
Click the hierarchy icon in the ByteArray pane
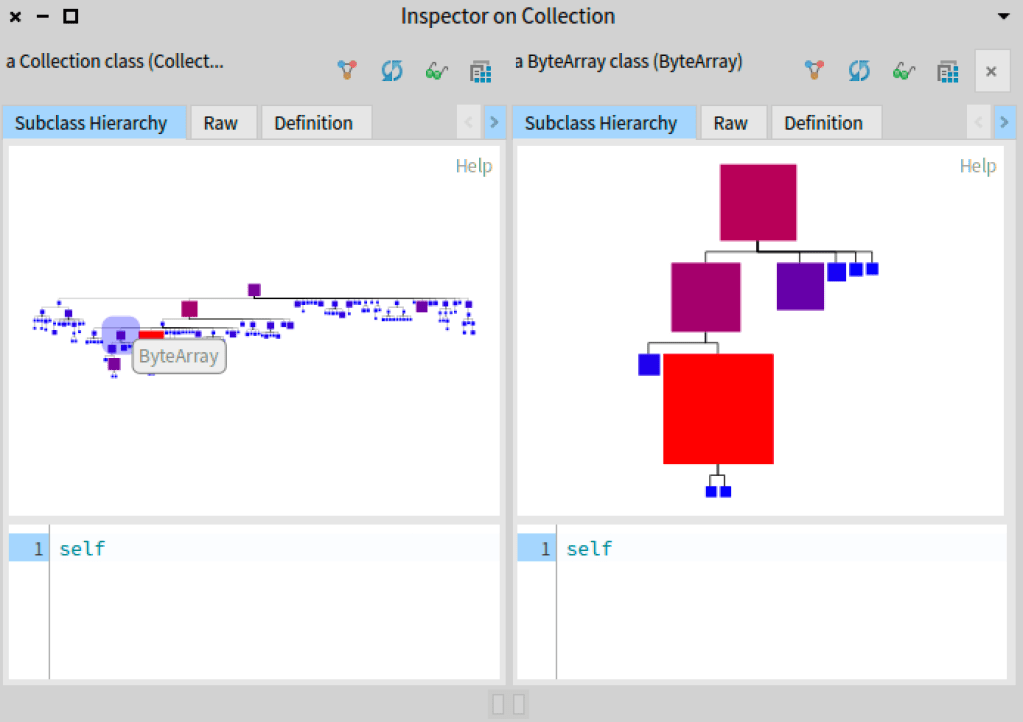pyautogui.click(x=814, y=71)
